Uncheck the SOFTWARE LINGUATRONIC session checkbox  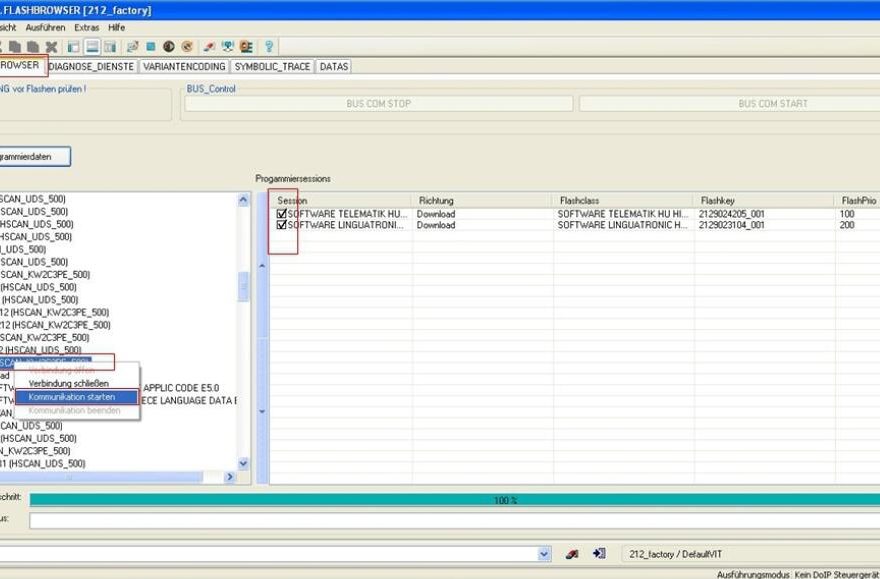pos(282,225)
